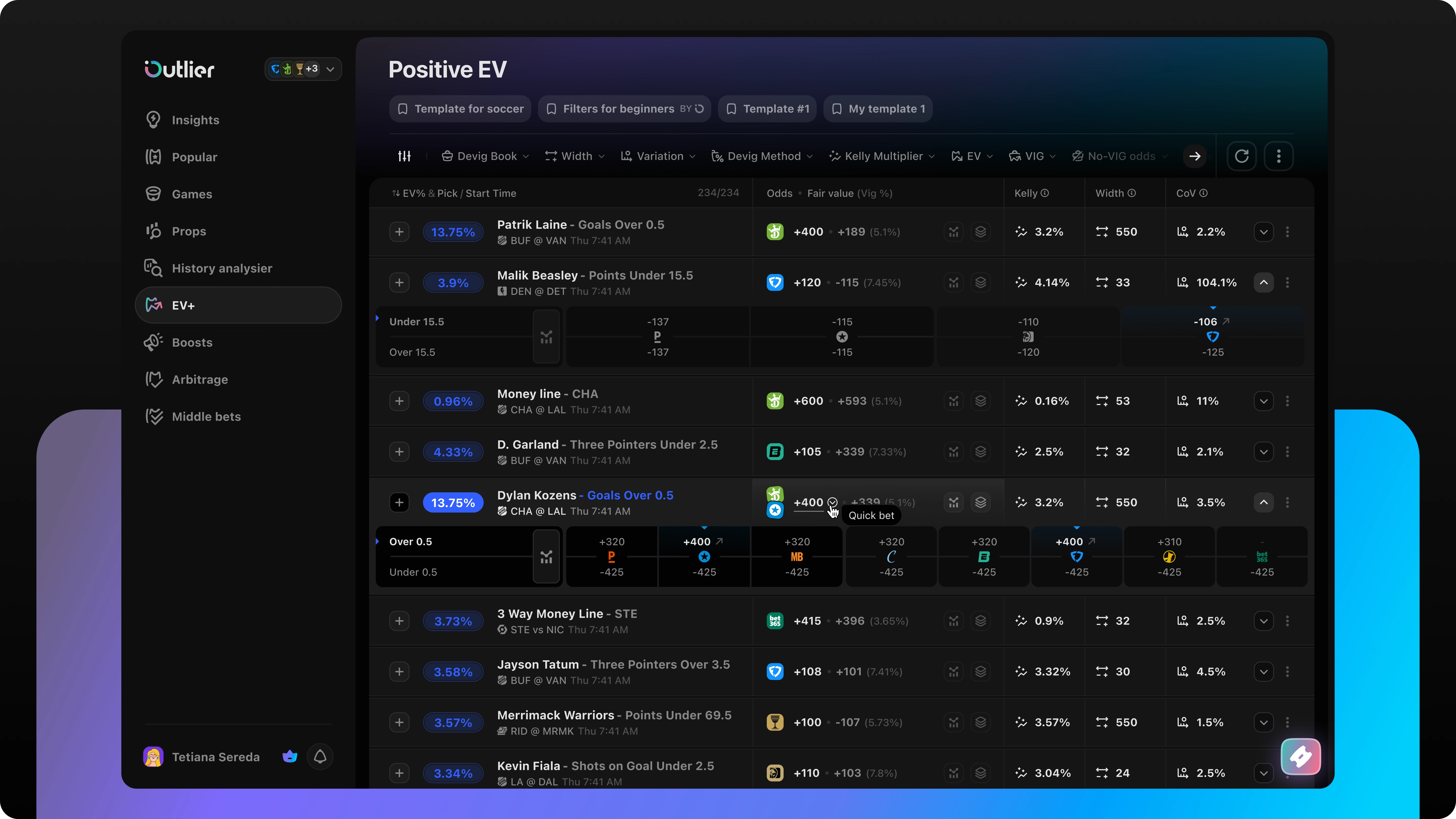Toggle plus button for Jayson Tatum row
1456x819 pixels.
click(399, 671)
